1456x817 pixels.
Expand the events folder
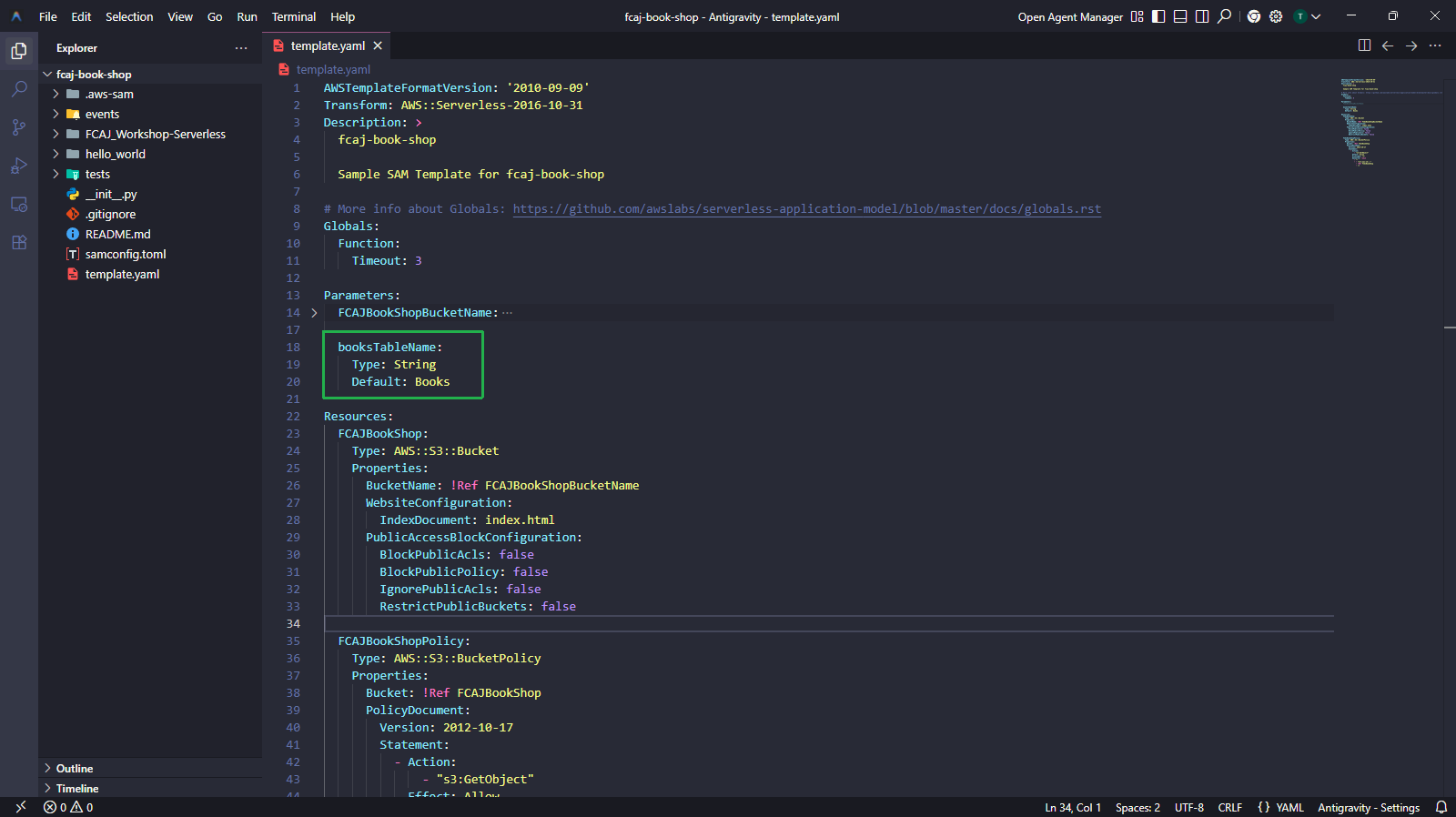56,114
